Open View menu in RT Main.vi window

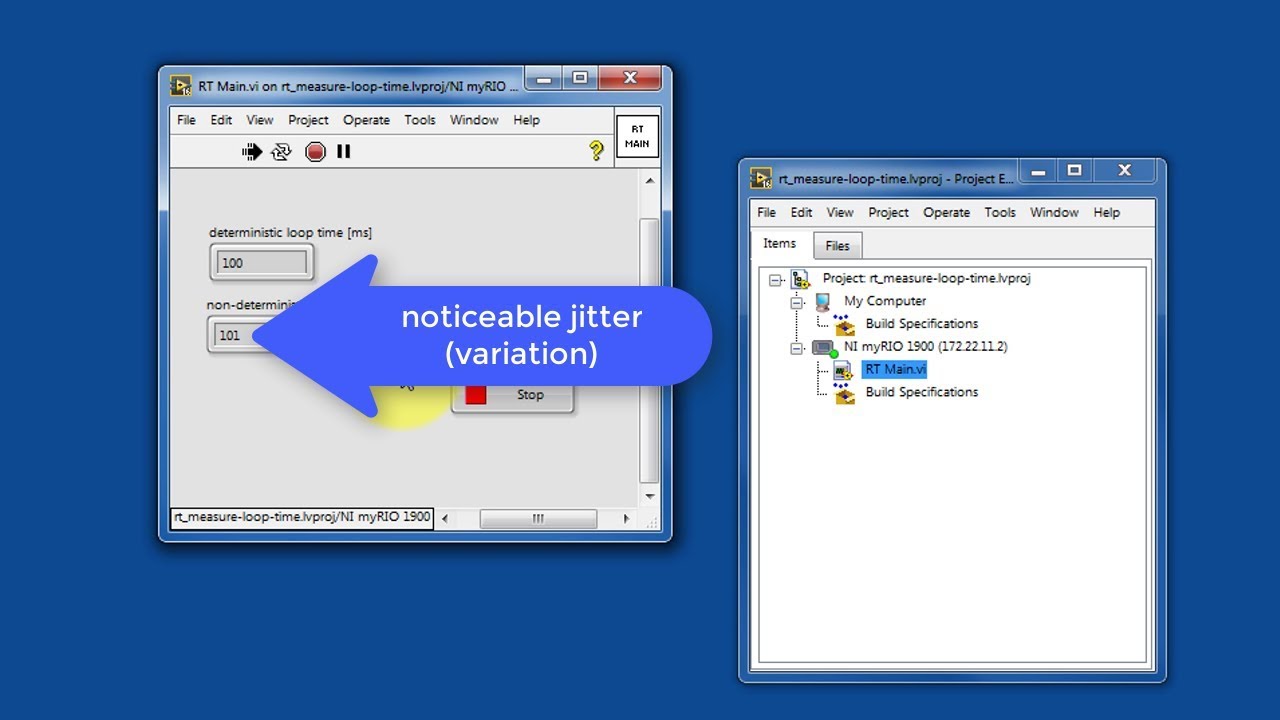tap(260, 120)
